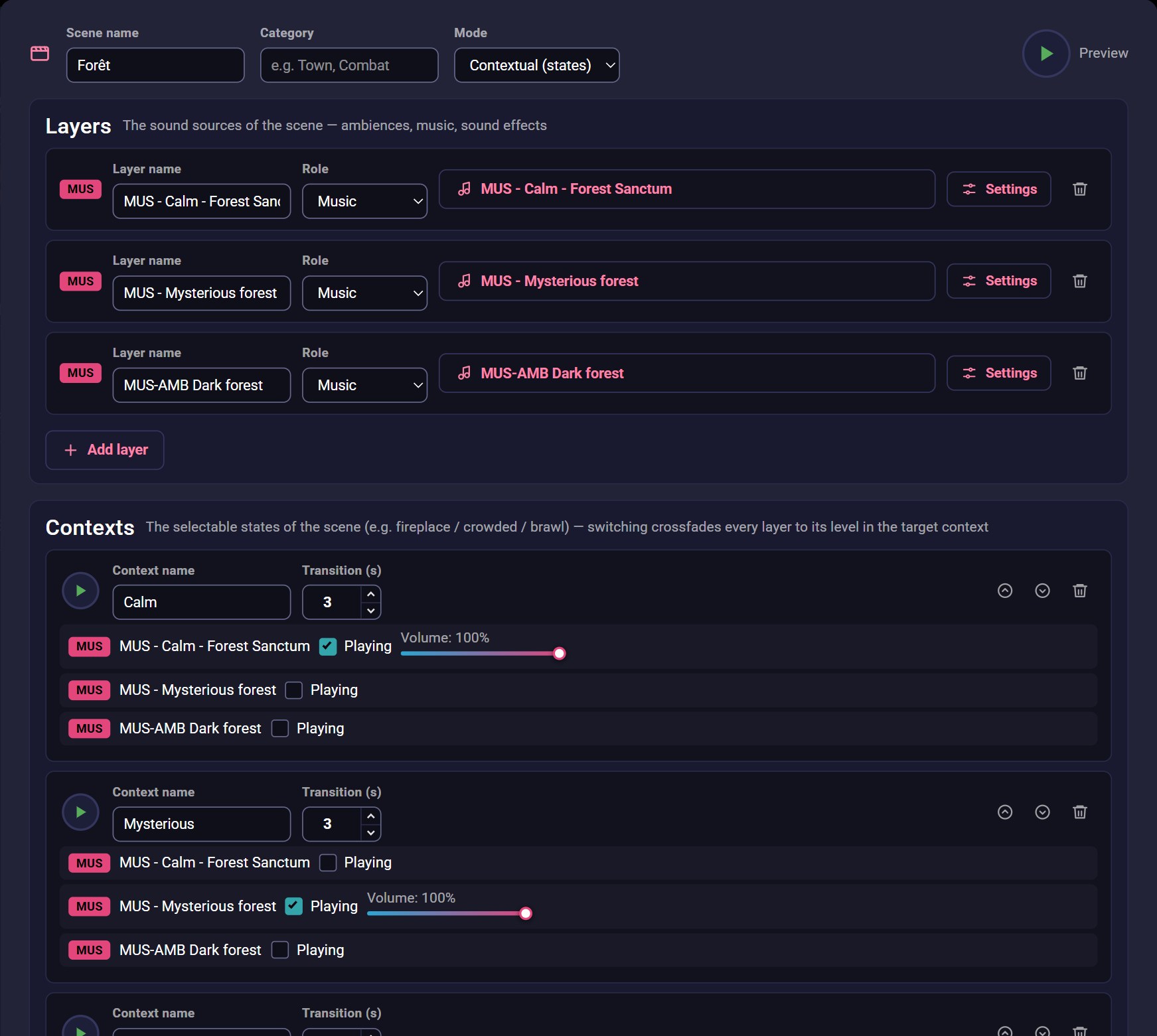Edit the Mysterious context name field
The width and height of the screenshot is (1157, 1036).
point(202,824)
